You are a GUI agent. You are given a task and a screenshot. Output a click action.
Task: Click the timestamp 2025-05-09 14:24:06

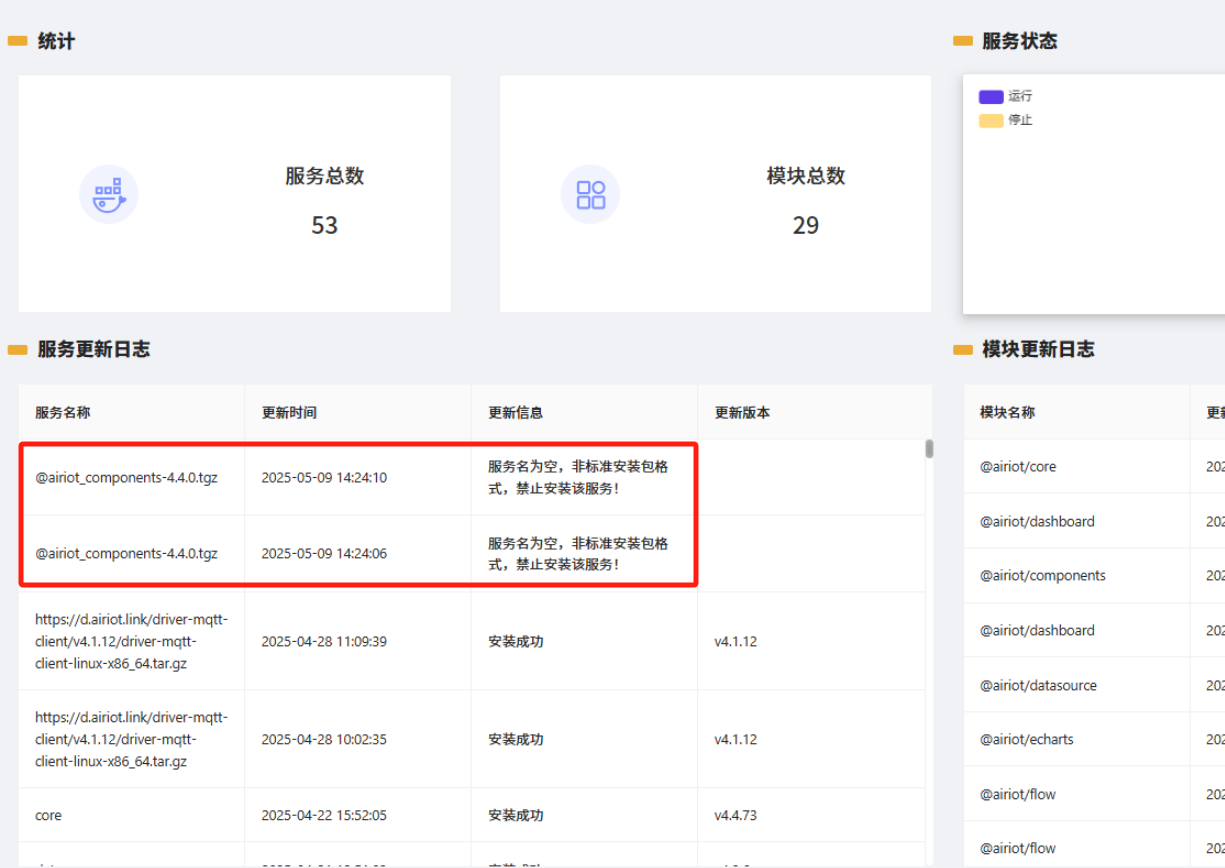tap(324, 553)
